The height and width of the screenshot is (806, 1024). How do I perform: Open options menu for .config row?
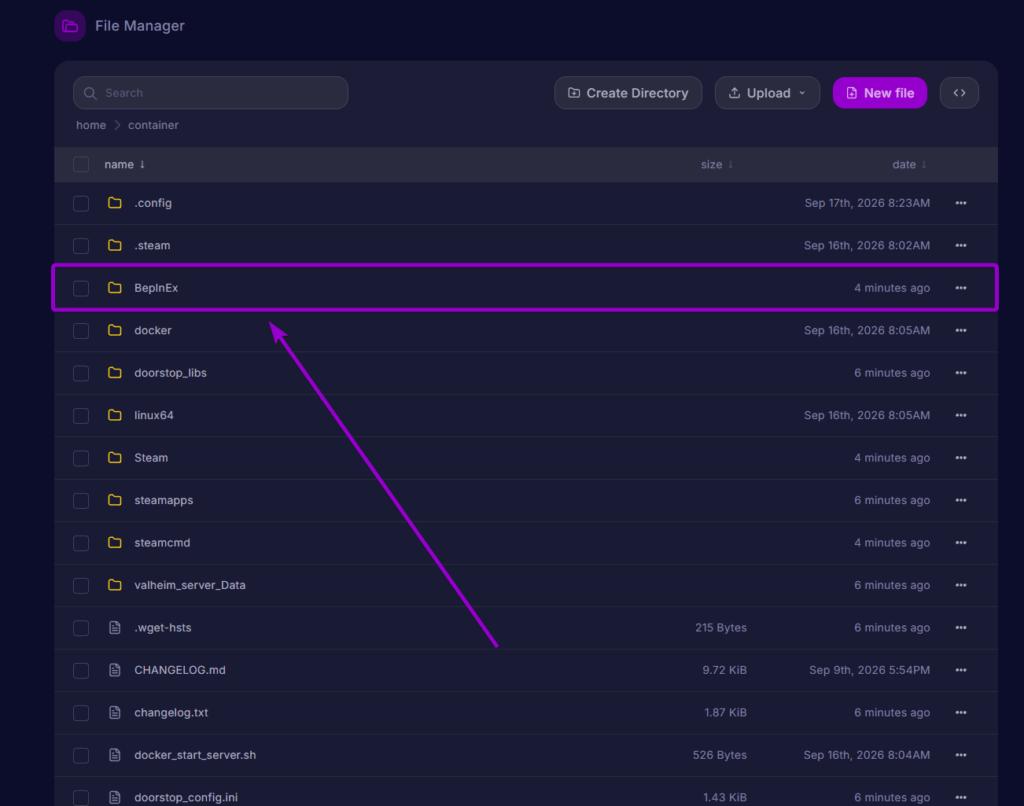(961, 203)
